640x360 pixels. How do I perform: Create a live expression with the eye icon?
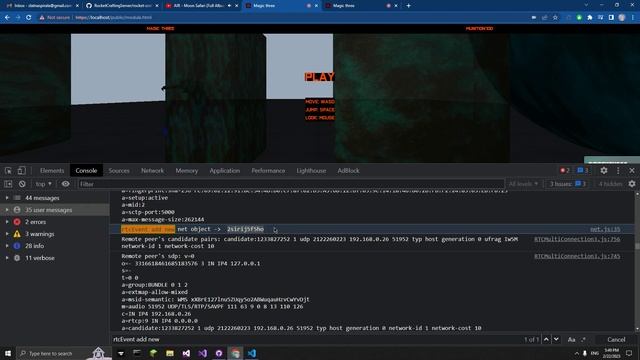click(65, 184)
